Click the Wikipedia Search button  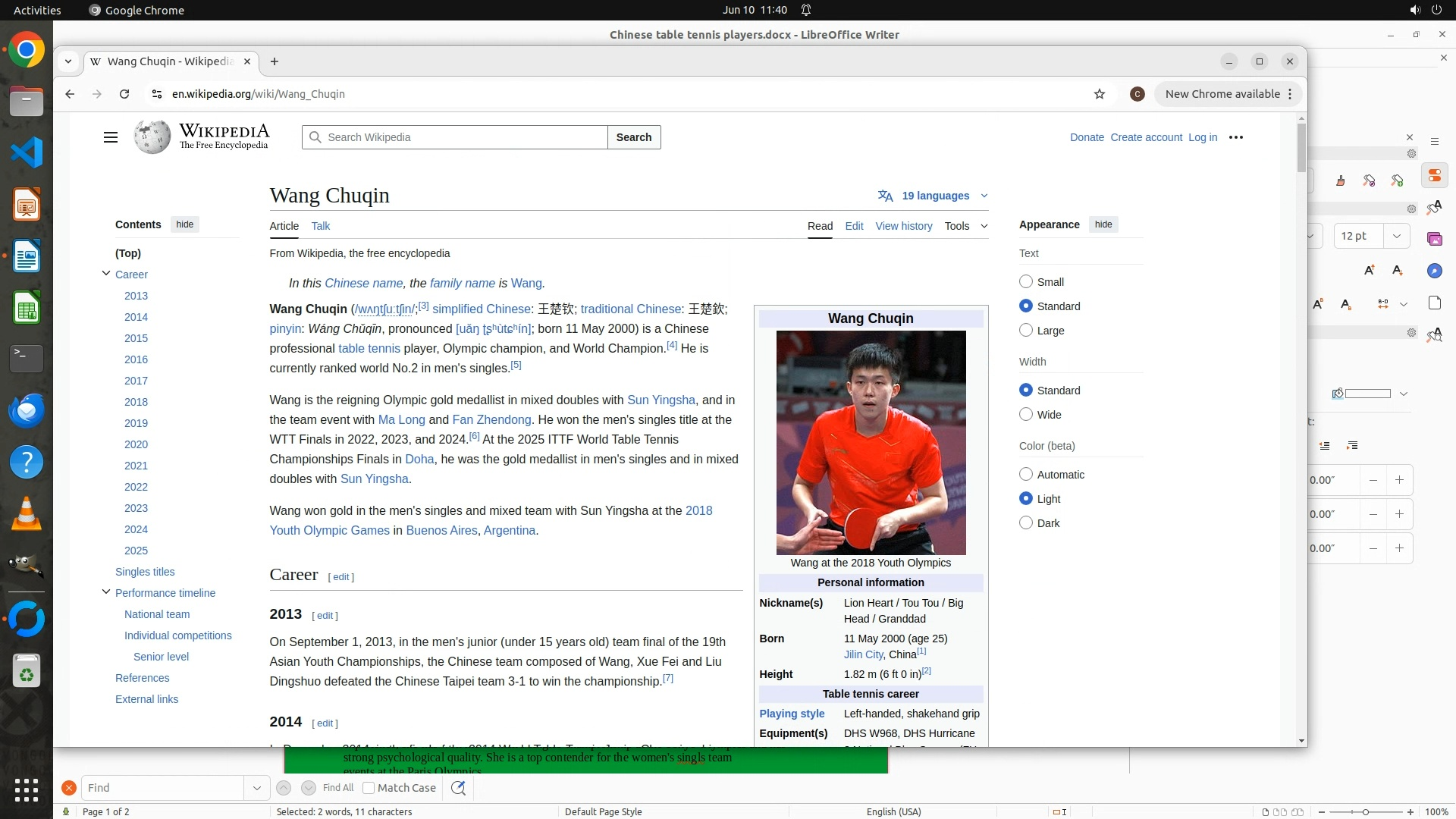tap(633, 137)
